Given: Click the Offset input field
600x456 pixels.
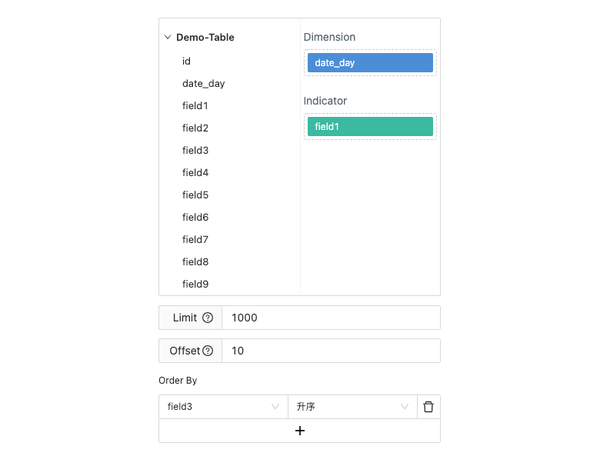Looking at the screenshot, I should pyautogui.click(x=330, y=351).
